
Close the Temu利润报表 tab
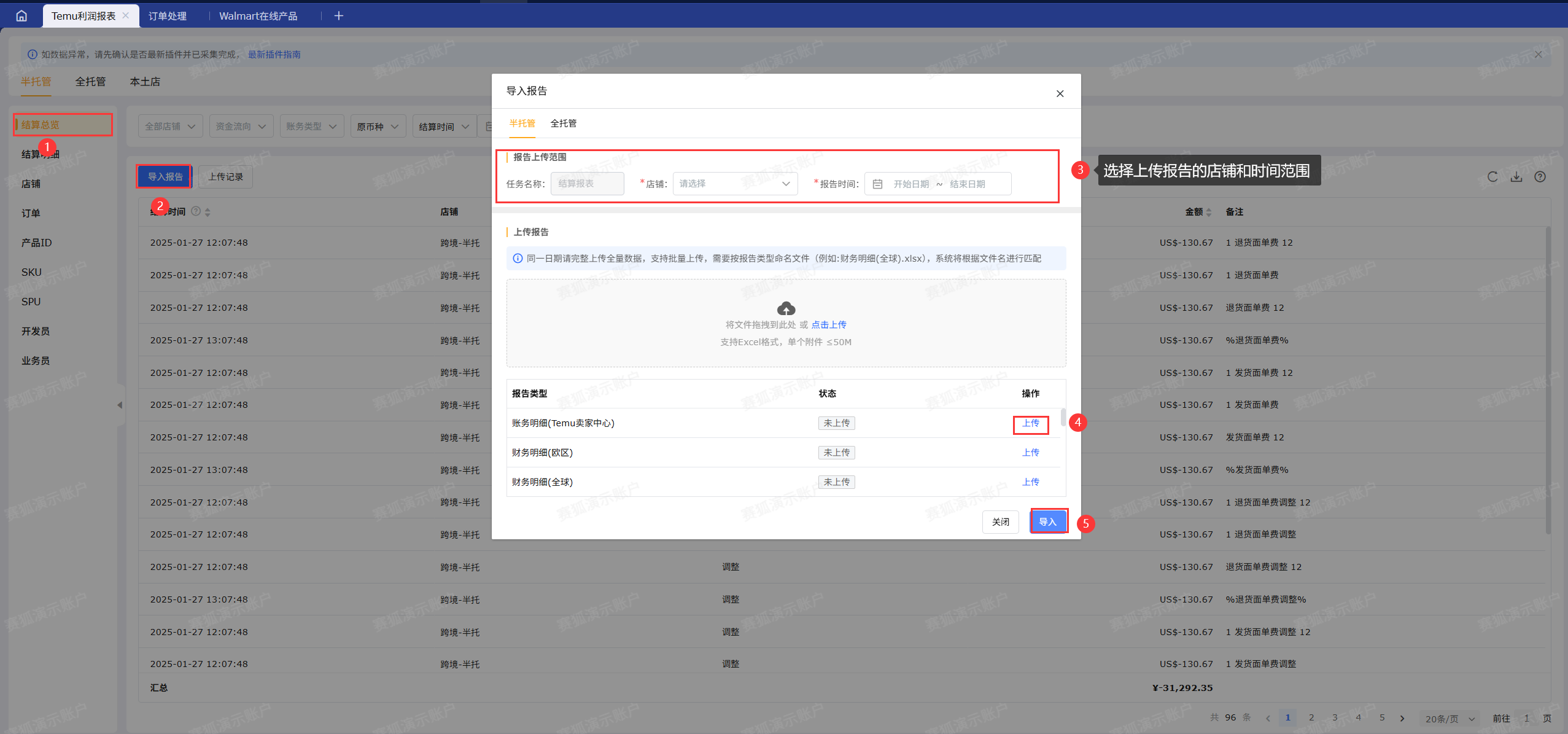126,15
